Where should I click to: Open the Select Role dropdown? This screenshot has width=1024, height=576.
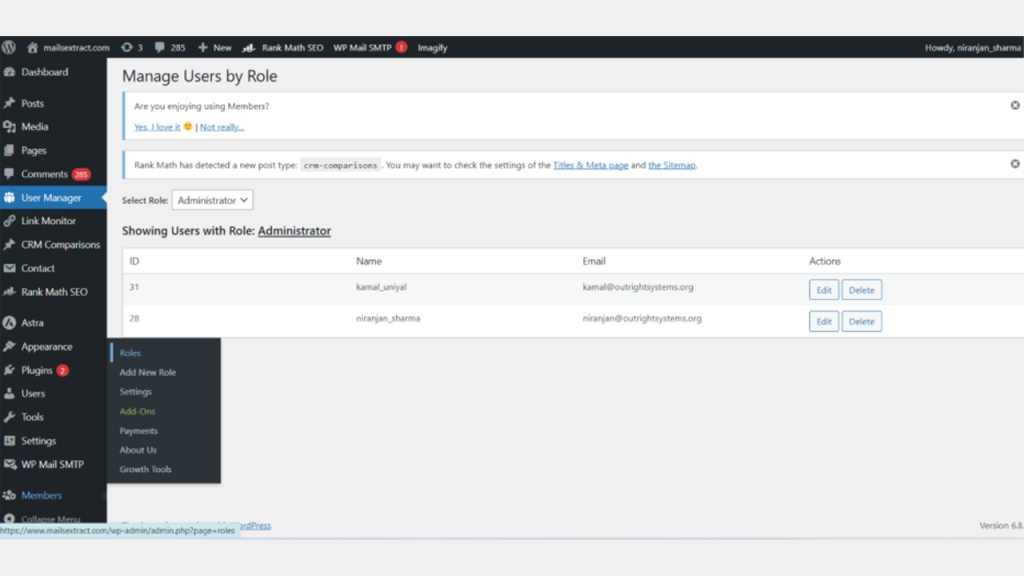213,200
